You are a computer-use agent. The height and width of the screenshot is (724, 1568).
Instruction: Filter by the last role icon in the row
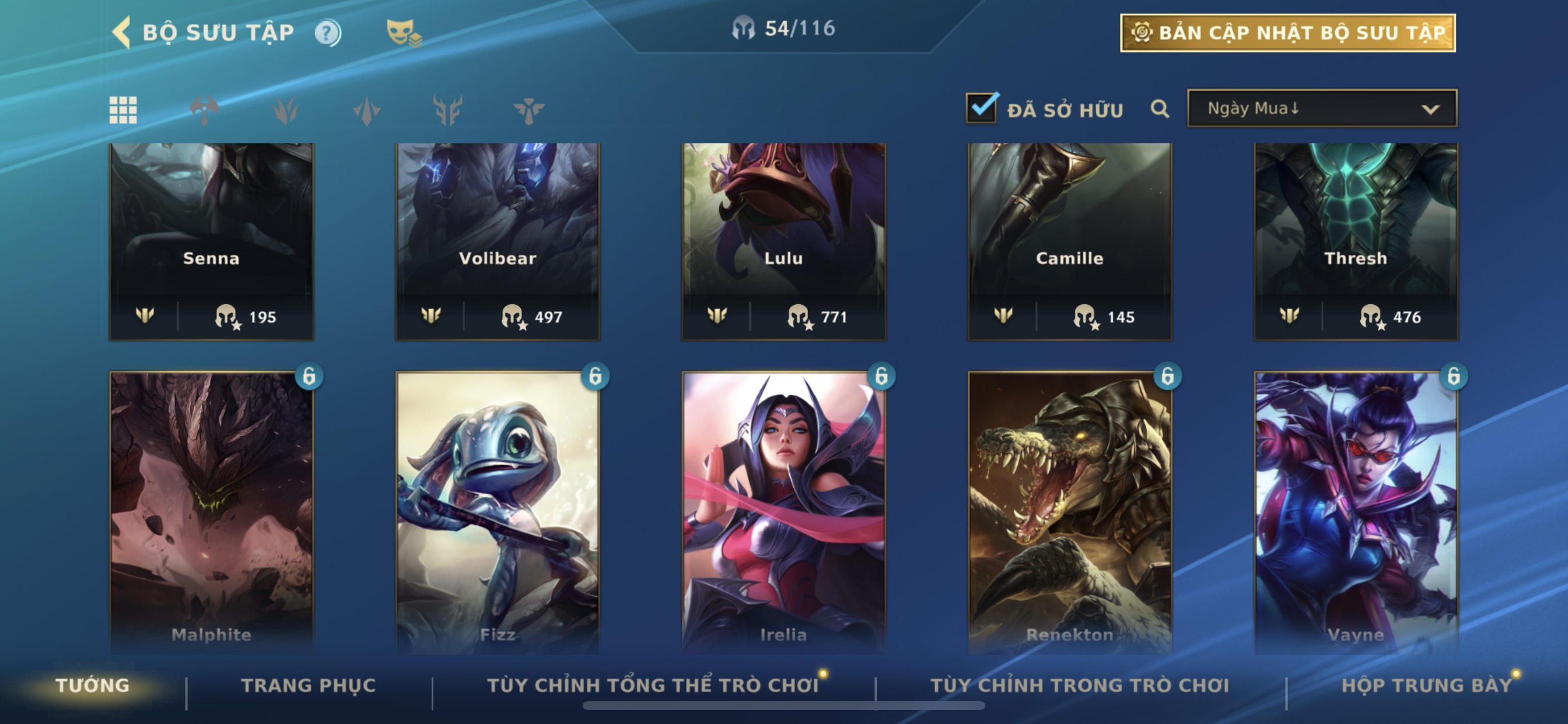[x=528, y=110]
